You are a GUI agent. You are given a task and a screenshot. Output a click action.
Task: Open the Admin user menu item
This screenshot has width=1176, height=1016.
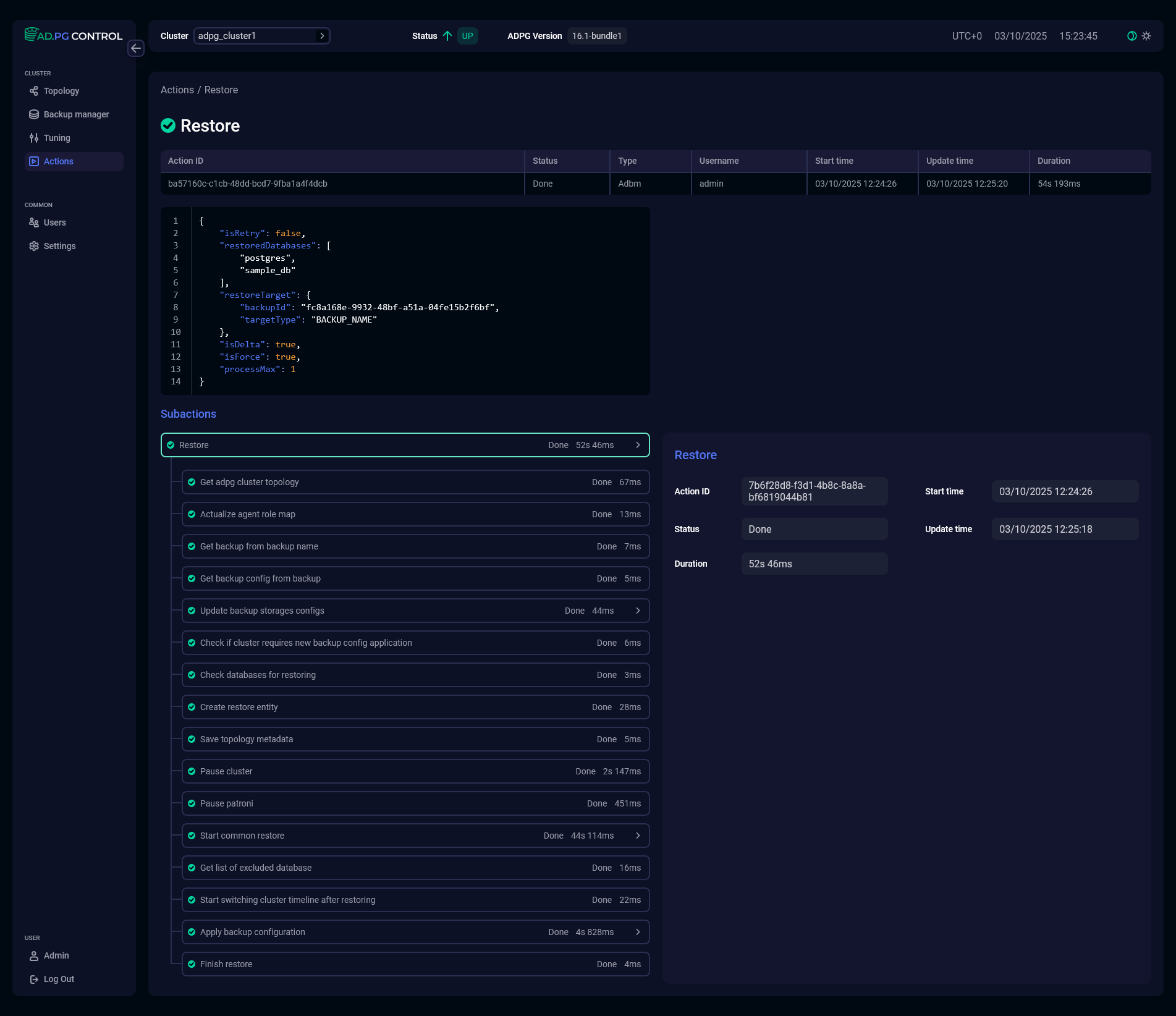(56, 955)
